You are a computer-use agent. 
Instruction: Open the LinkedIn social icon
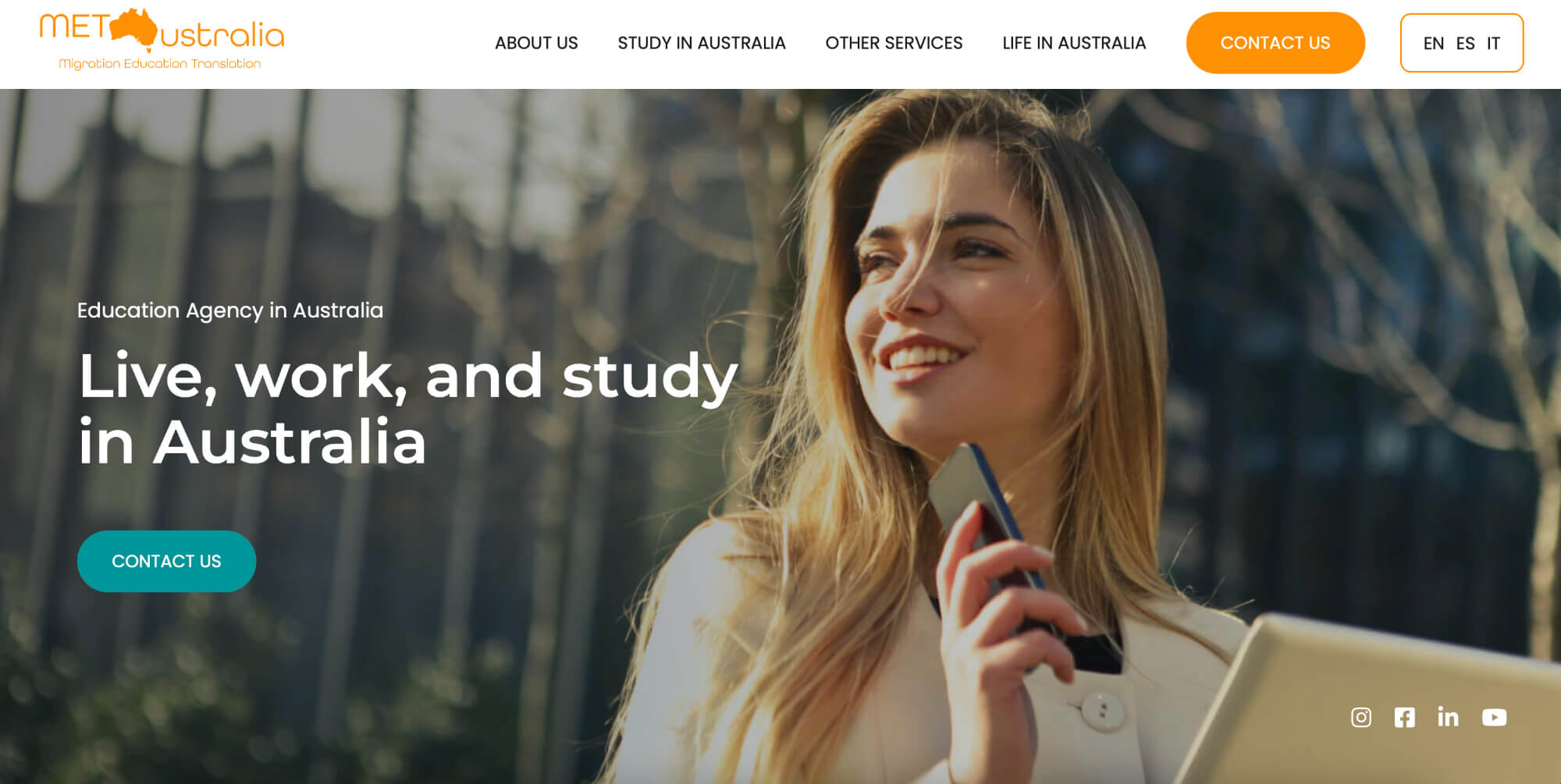click(x=1448, y=717)
